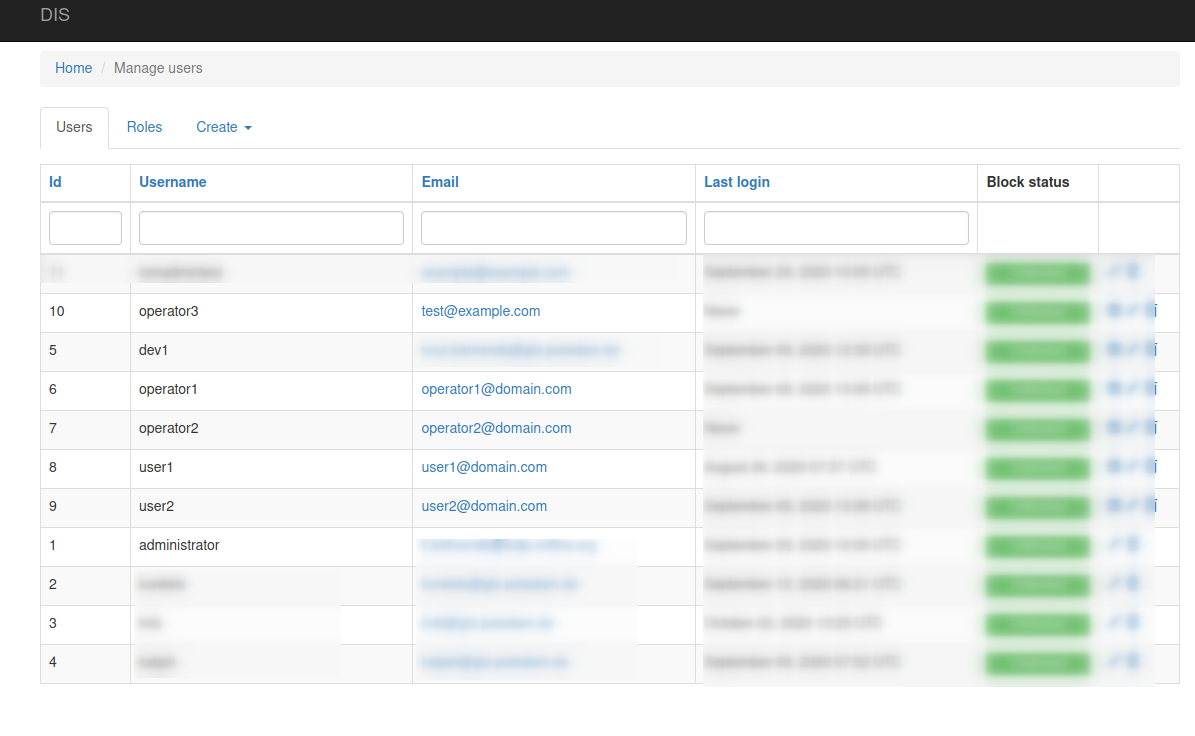
Task: Open the operator1@domain.com email link
Action: 496,389
